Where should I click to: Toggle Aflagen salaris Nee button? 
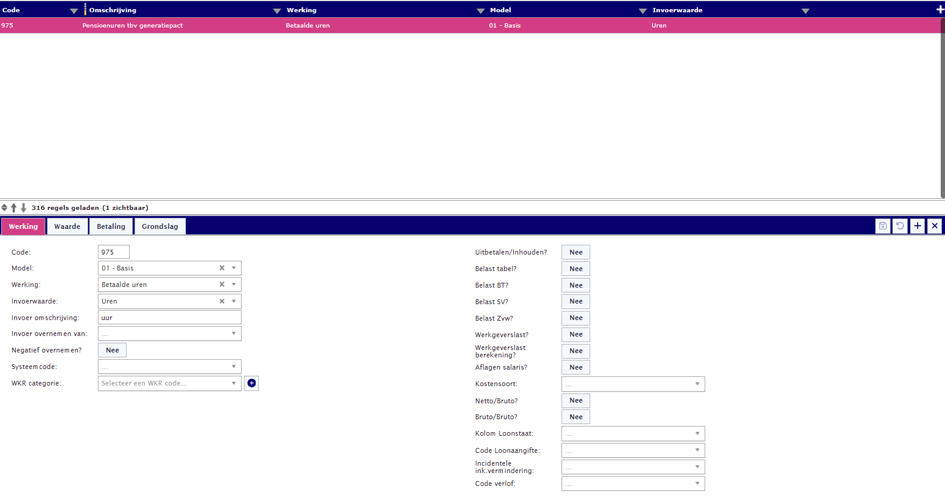pos(576,367)
